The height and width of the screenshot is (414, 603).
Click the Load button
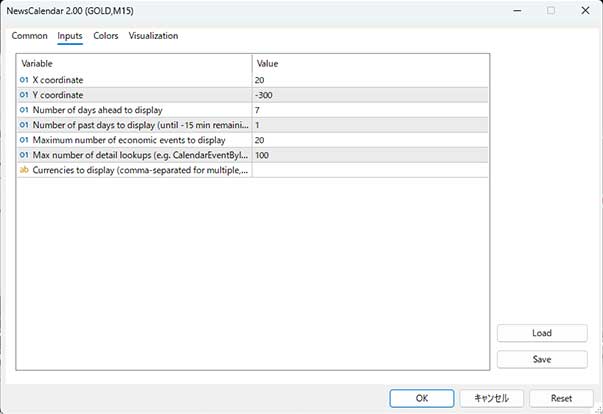tap(542, 333)
